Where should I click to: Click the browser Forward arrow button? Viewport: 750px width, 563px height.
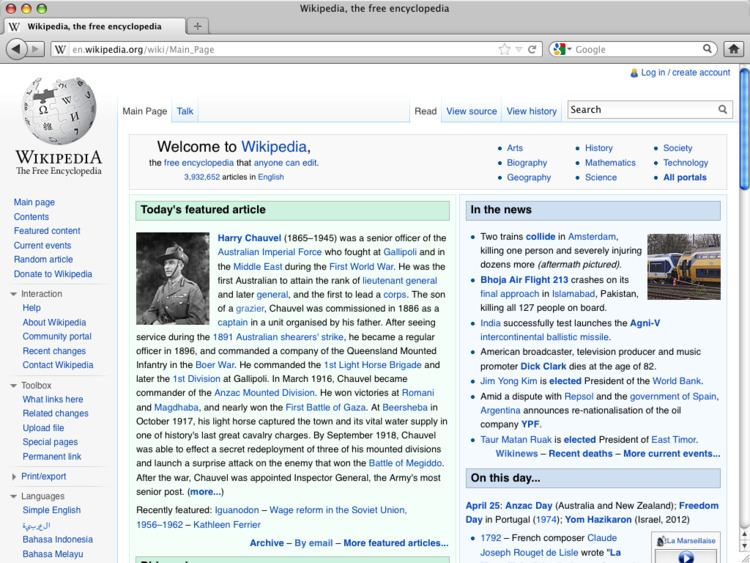pyautogui.click(x=35, y=49)
